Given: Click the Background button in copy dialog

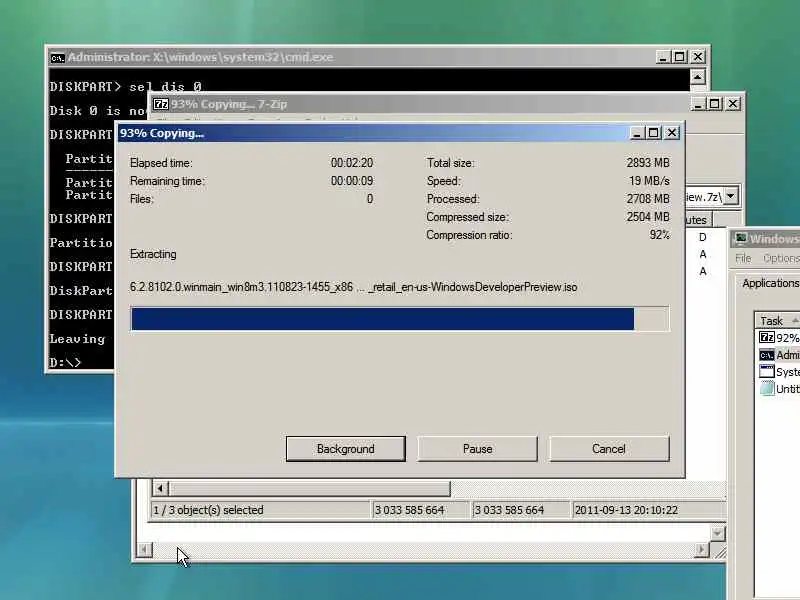Looking at the screenshot, I should (345, 448).
